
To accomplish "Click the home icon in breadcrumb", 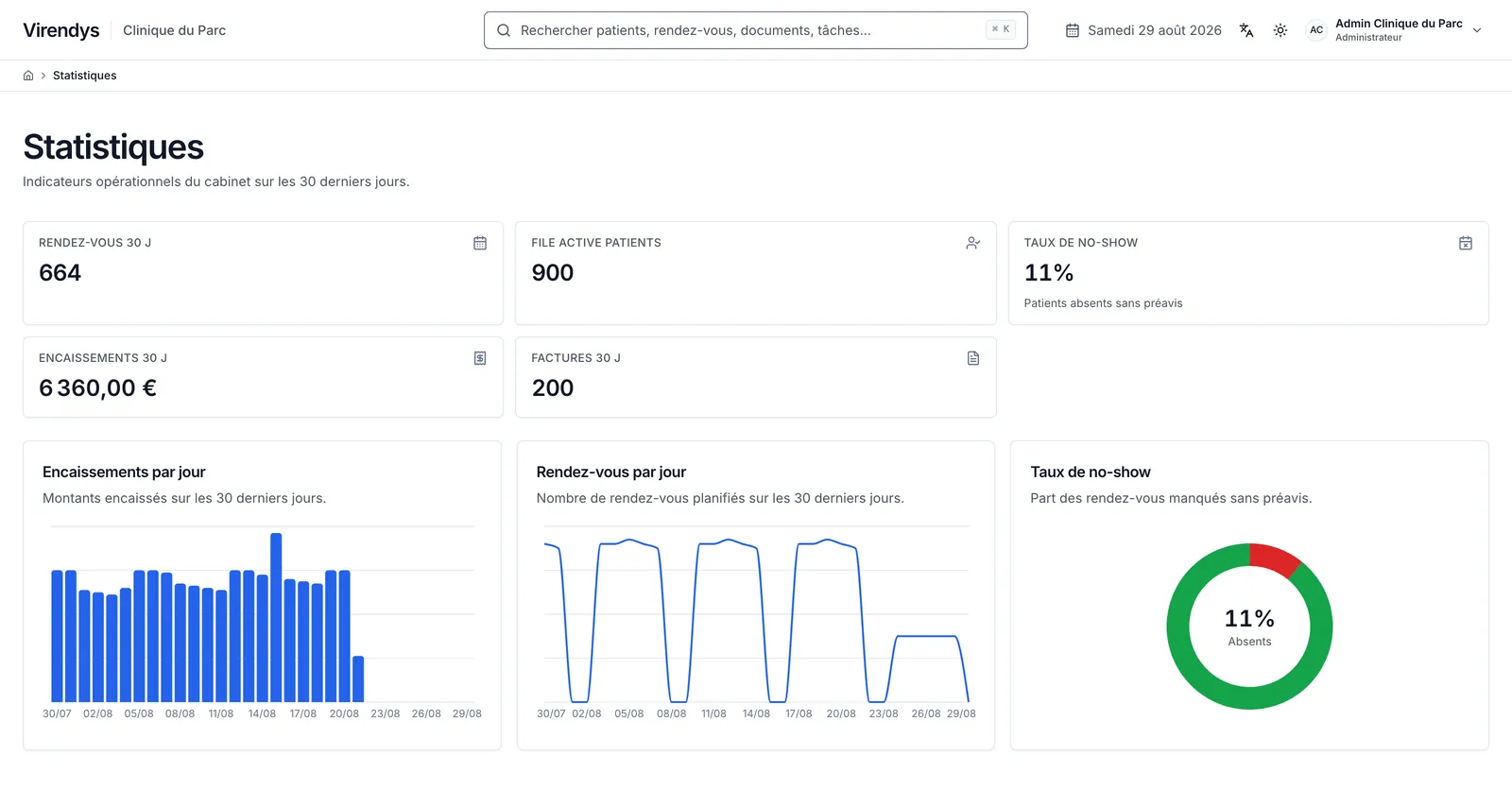I will click(28, 76).
